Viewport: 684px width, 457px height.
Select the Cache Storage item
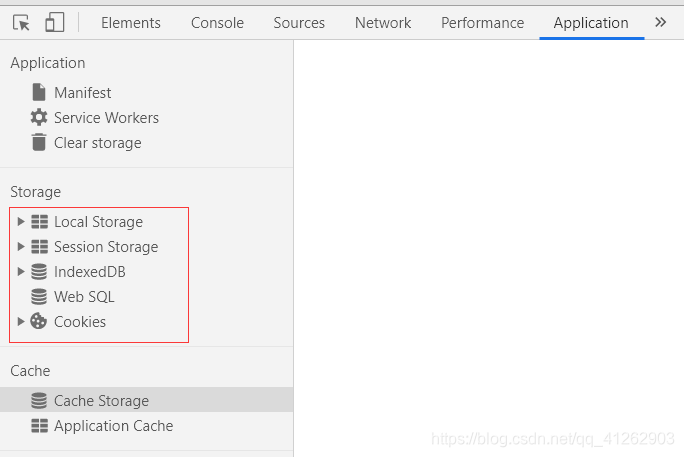click(147, 400)
